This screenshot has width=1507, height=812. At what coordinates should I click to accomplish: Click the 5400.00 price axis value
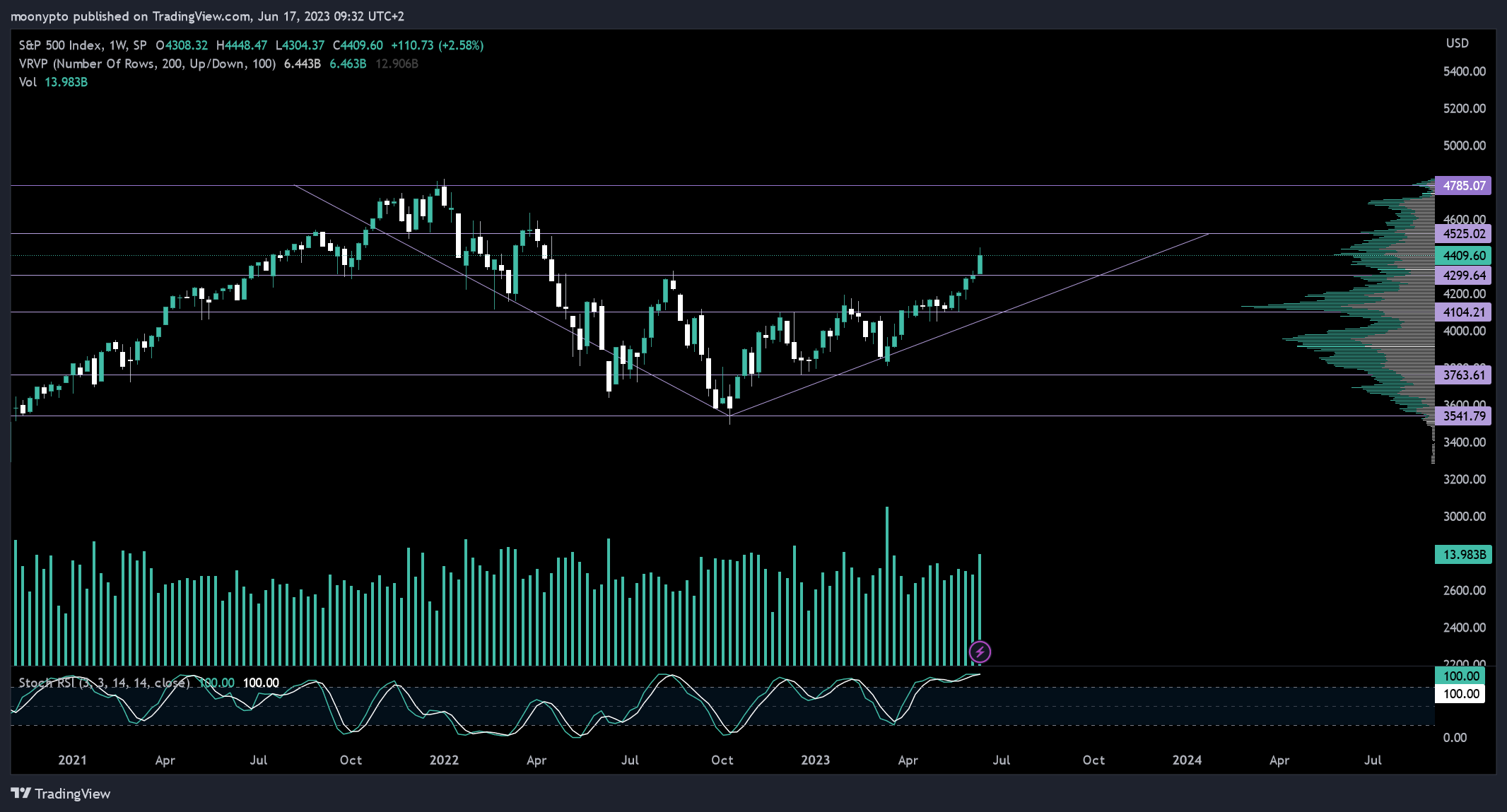click(x=1464, y=71)
